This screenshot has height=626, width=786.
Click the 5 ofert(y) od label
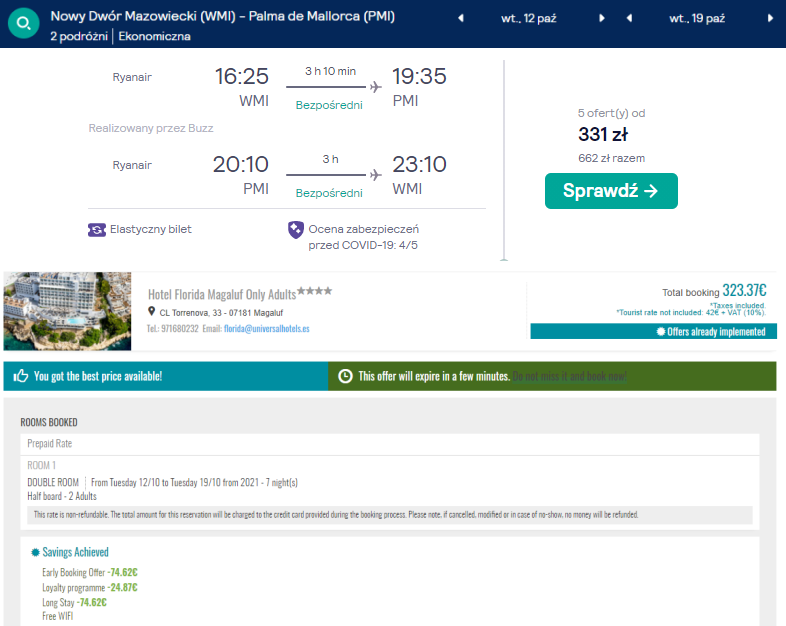click(611, 113)
